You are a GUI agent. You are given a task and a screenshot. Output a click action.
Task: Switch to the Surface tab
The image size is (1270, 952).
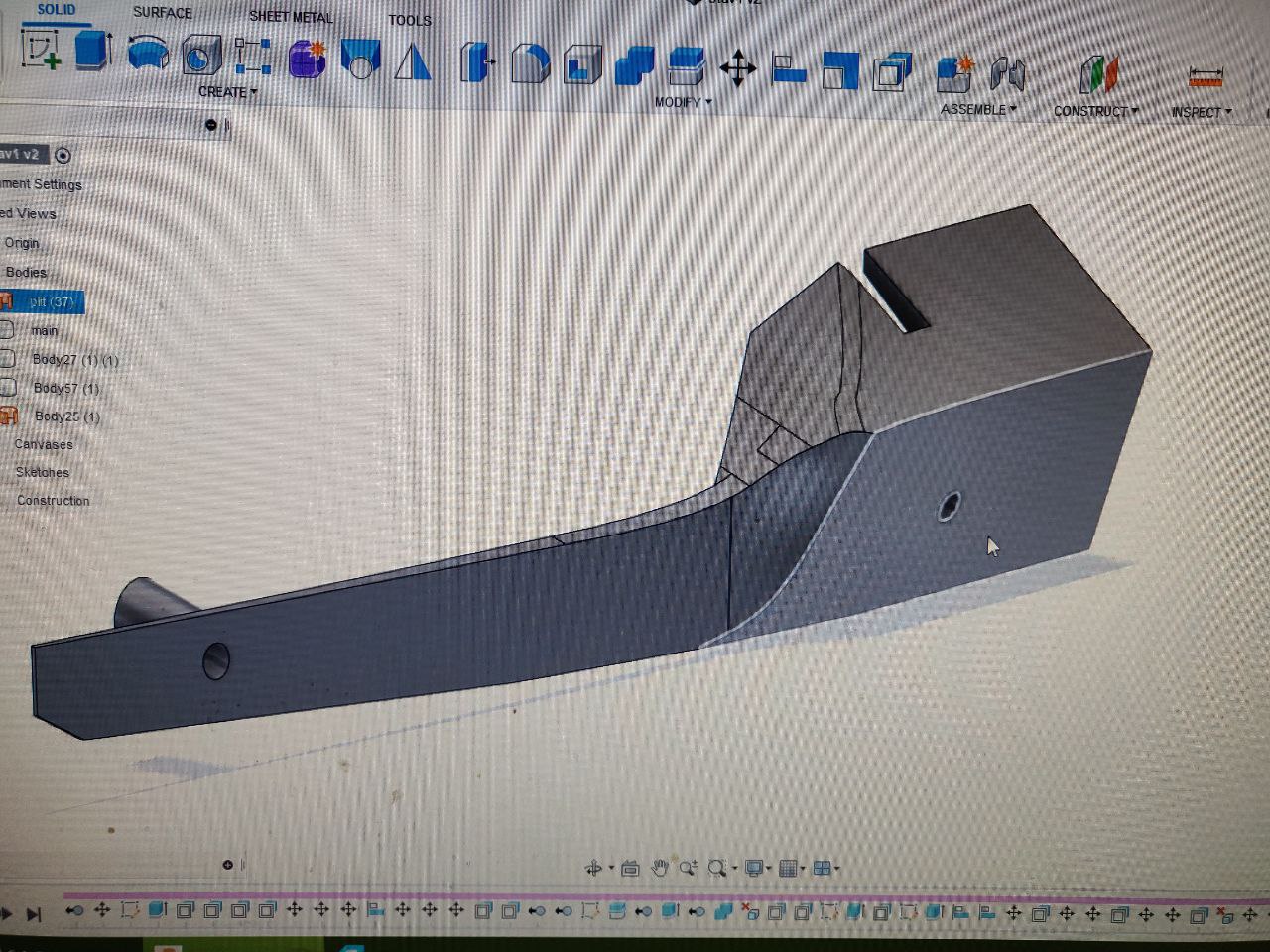point(163,13)
